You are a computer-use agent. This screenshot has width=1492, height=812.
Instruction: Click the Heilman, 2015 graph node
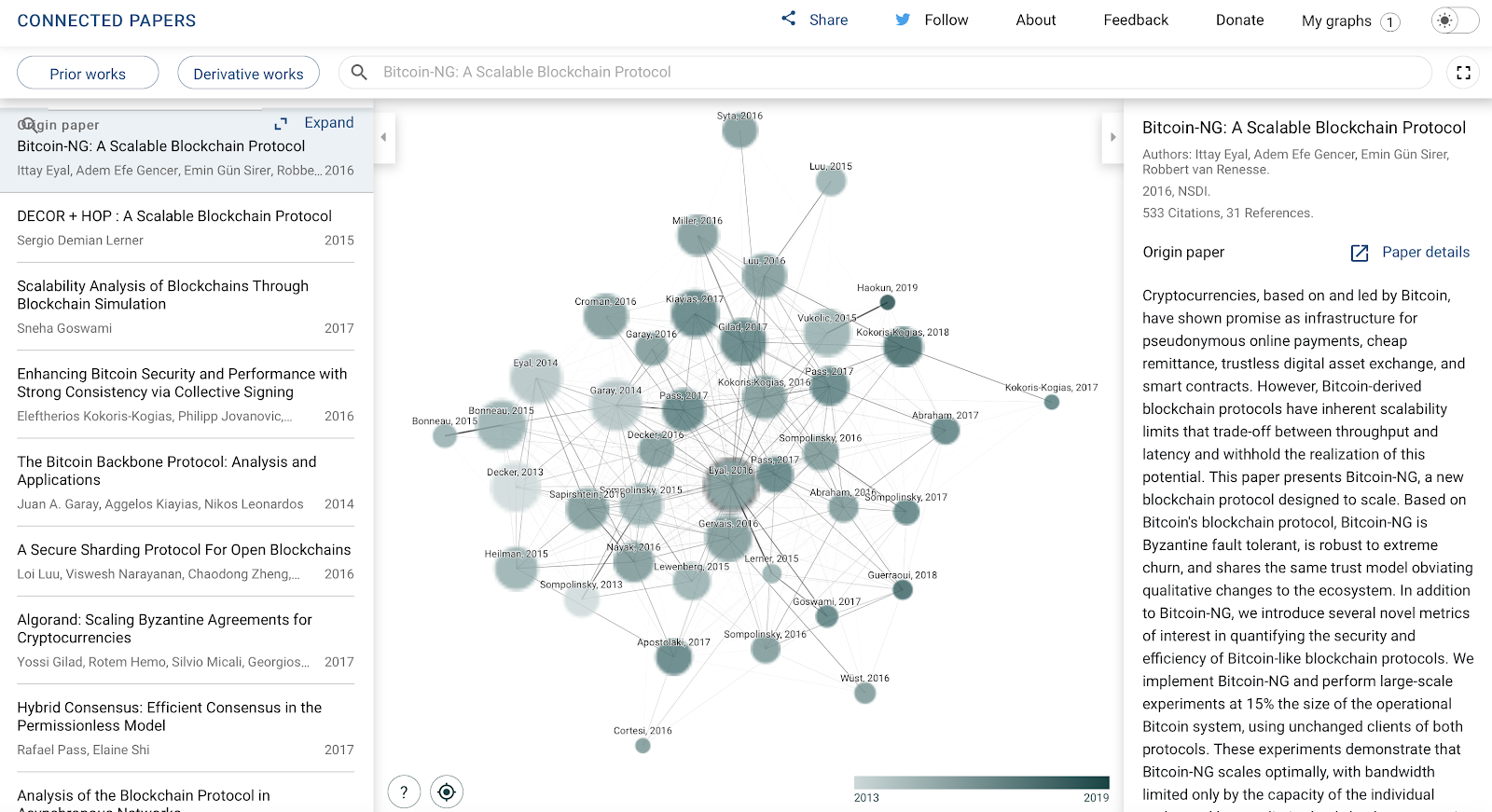[x=516, y=569]
